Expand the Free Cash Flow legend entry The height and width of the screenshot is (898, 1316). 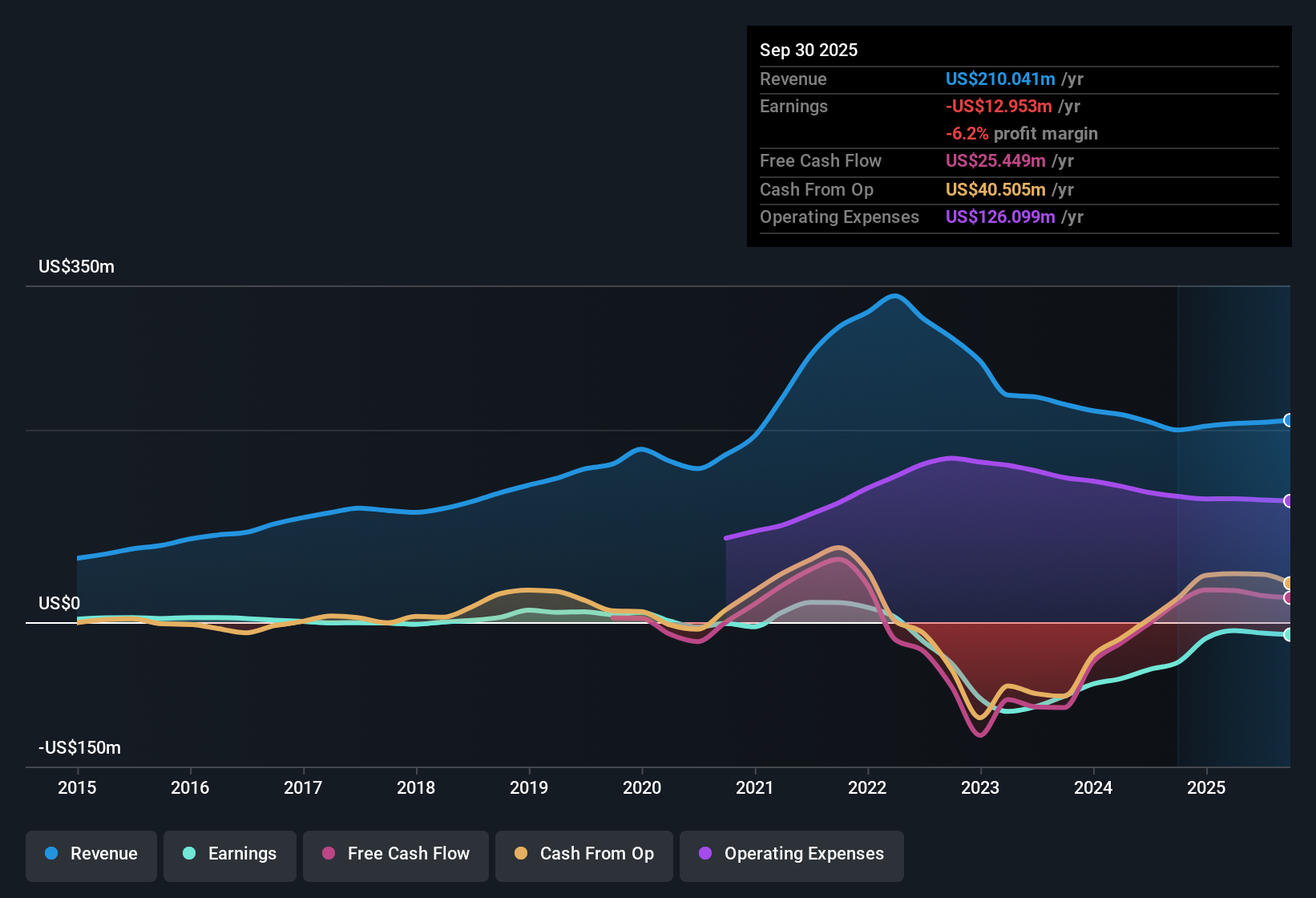tap(395, 855)
